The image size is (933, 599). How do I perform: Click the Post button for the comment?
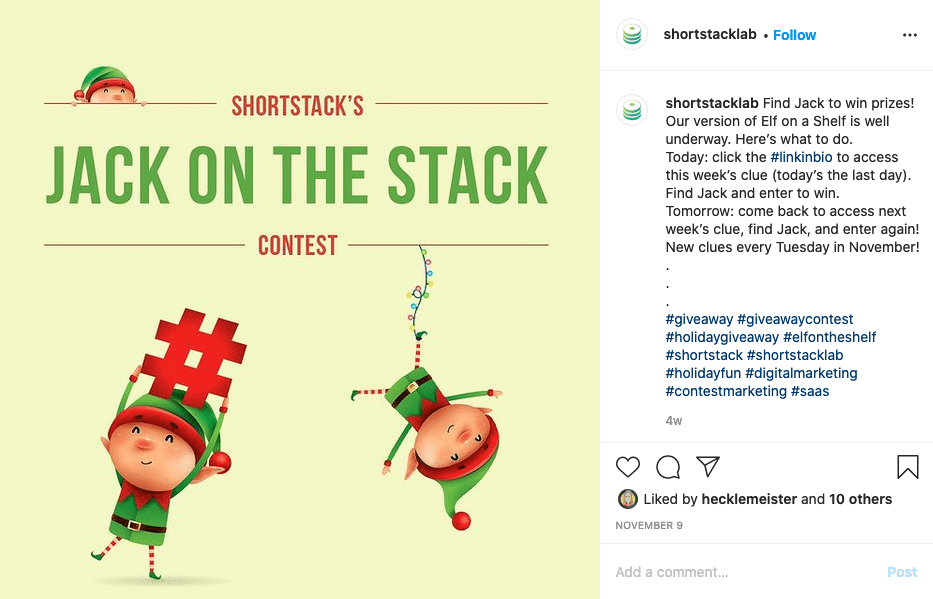tap(901, 571)
